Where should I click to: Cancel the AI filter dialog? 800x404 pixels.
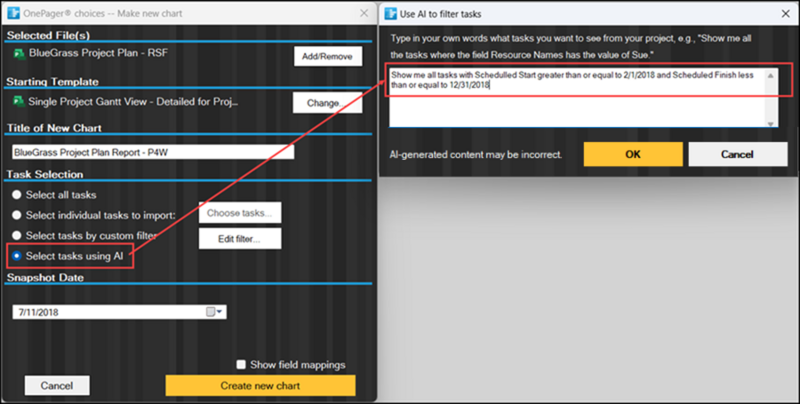tap(737, 154)
